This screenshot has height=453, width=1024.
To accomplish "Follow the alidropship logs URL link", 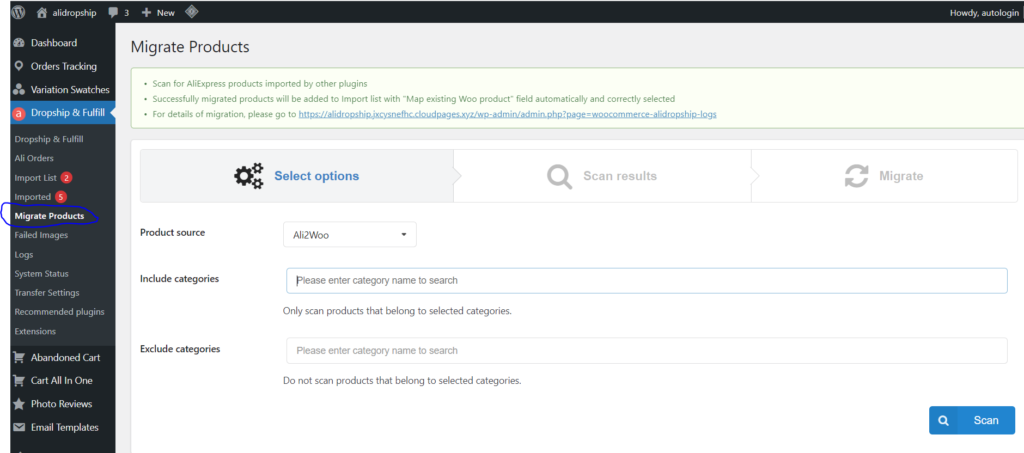I will [507, 114].
